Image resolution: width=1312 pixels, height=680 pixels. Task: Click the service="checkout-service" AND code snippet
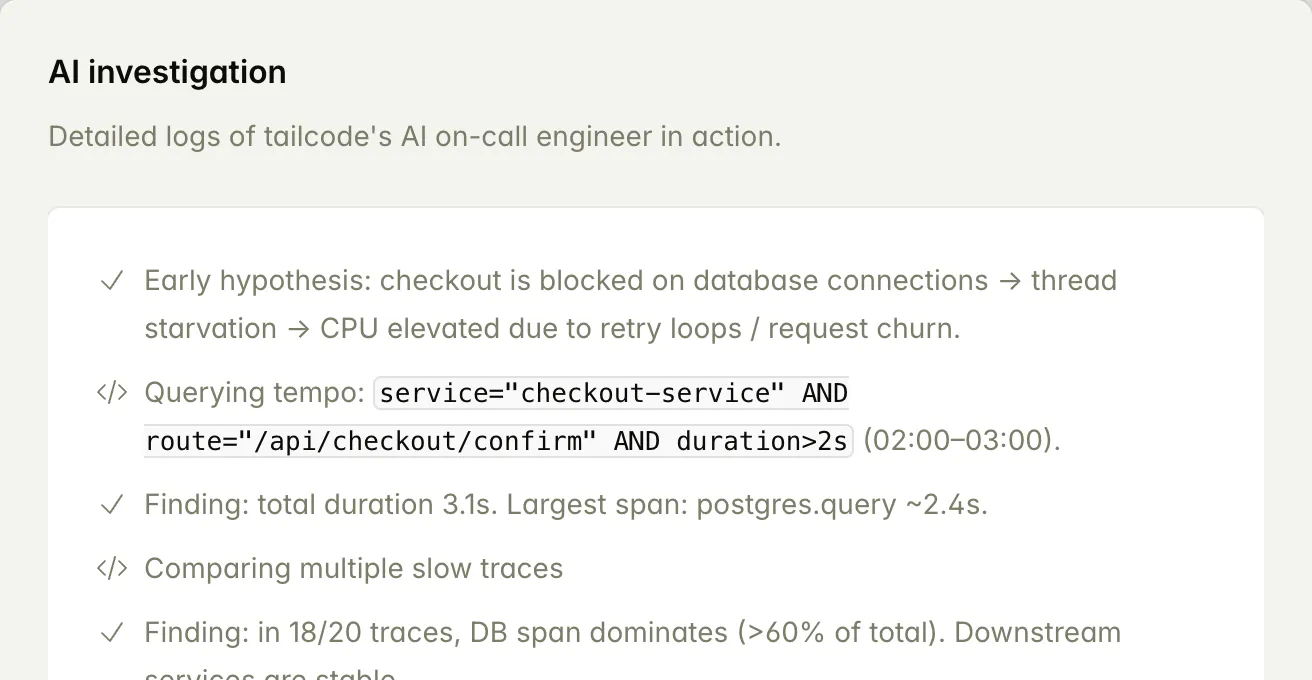613,393
